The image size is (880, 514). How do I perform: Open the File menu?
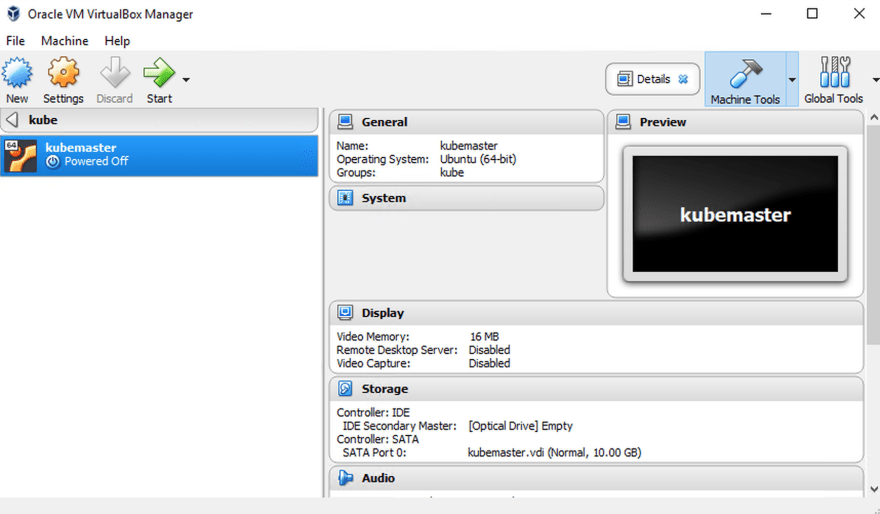(15, 41)
